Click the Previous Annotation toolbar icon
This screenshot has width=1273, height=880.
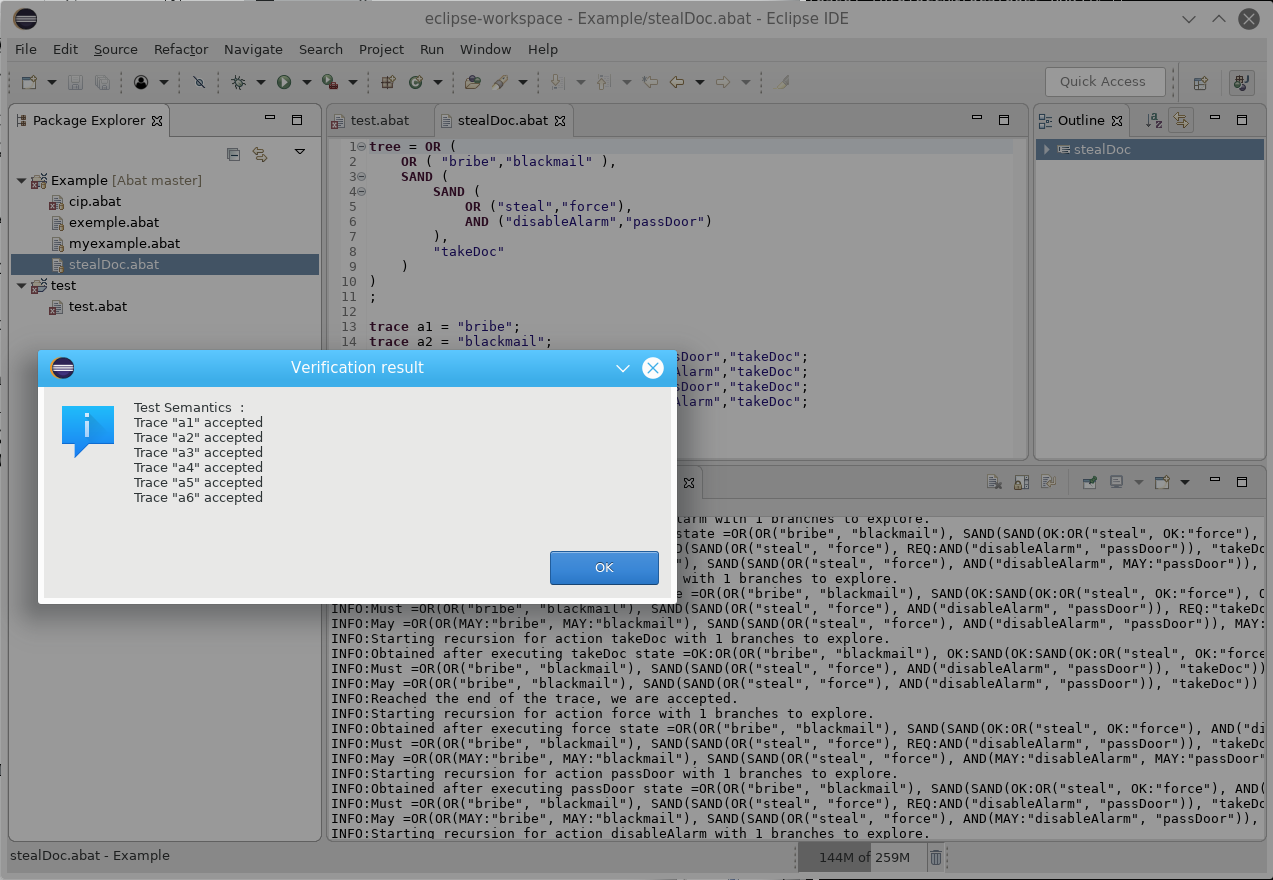604,82
